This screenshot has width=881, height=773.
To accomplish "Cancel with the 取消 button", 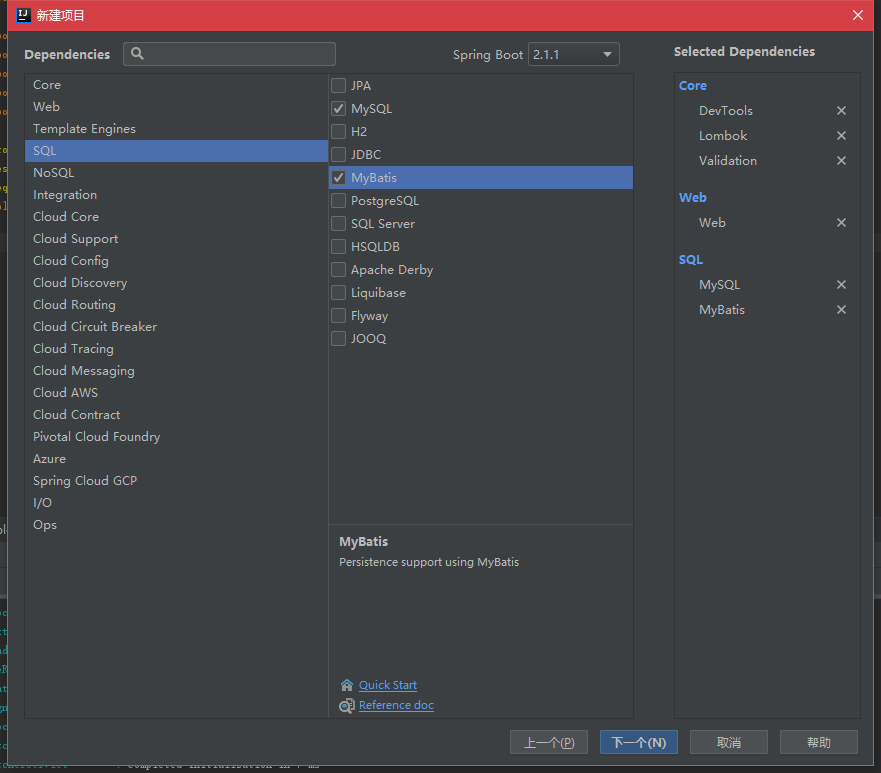I will tap(729, 742).
